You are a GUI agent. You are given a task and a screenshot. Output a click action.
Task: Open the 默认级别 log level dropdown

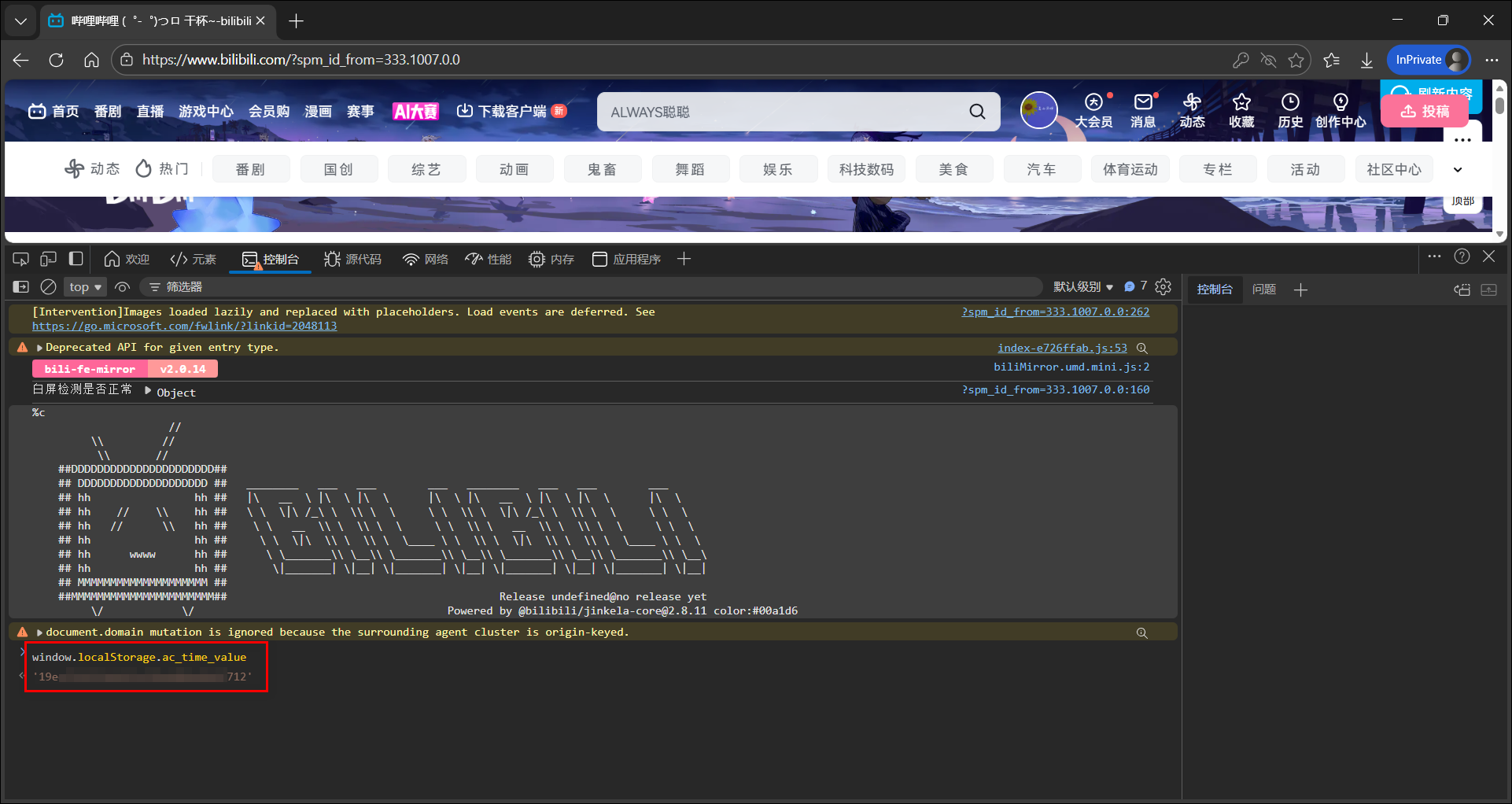click(1083, 287)
